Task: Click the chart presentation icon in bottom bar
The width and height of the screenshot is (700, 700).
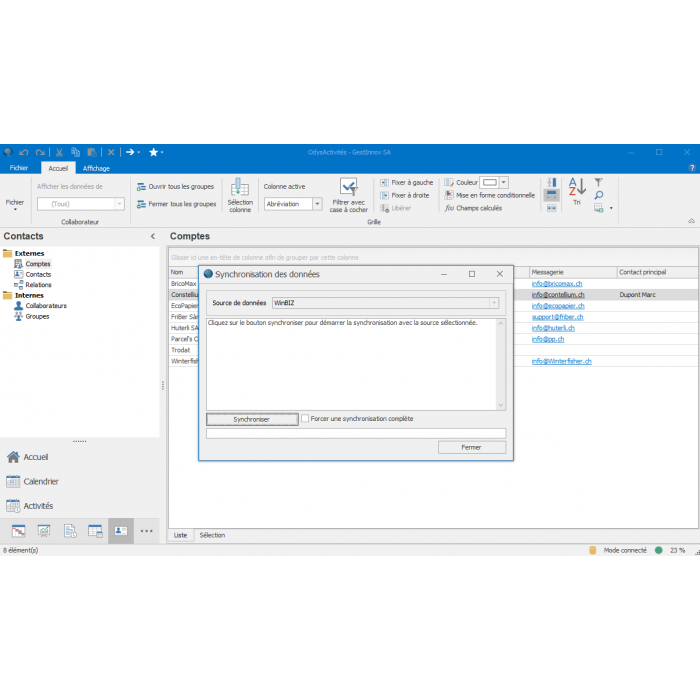Action: coord(44,531)
